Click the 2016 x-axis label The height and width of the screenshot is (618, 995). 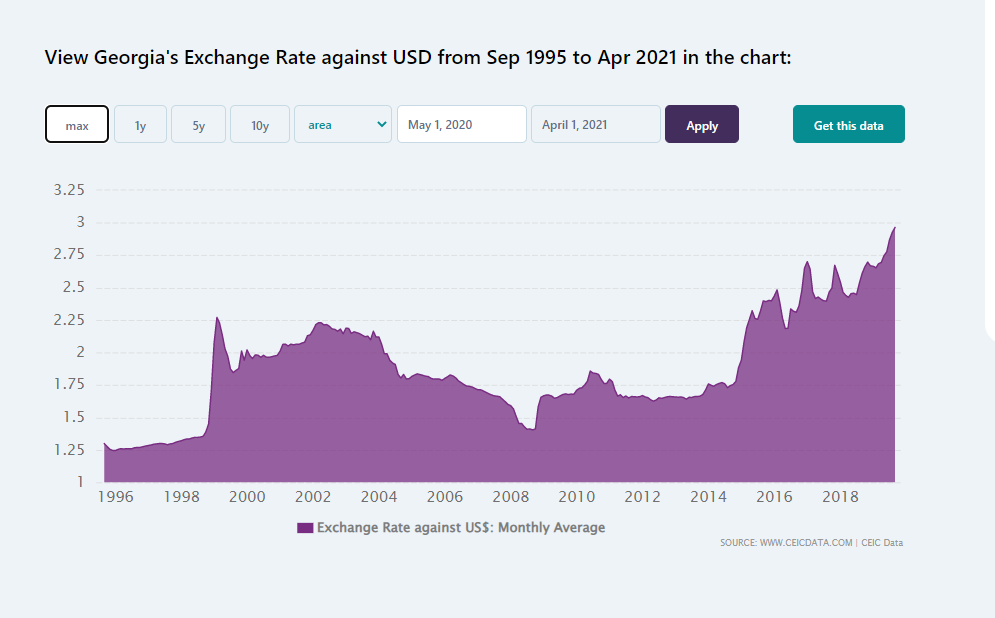[x=775, y=497]
